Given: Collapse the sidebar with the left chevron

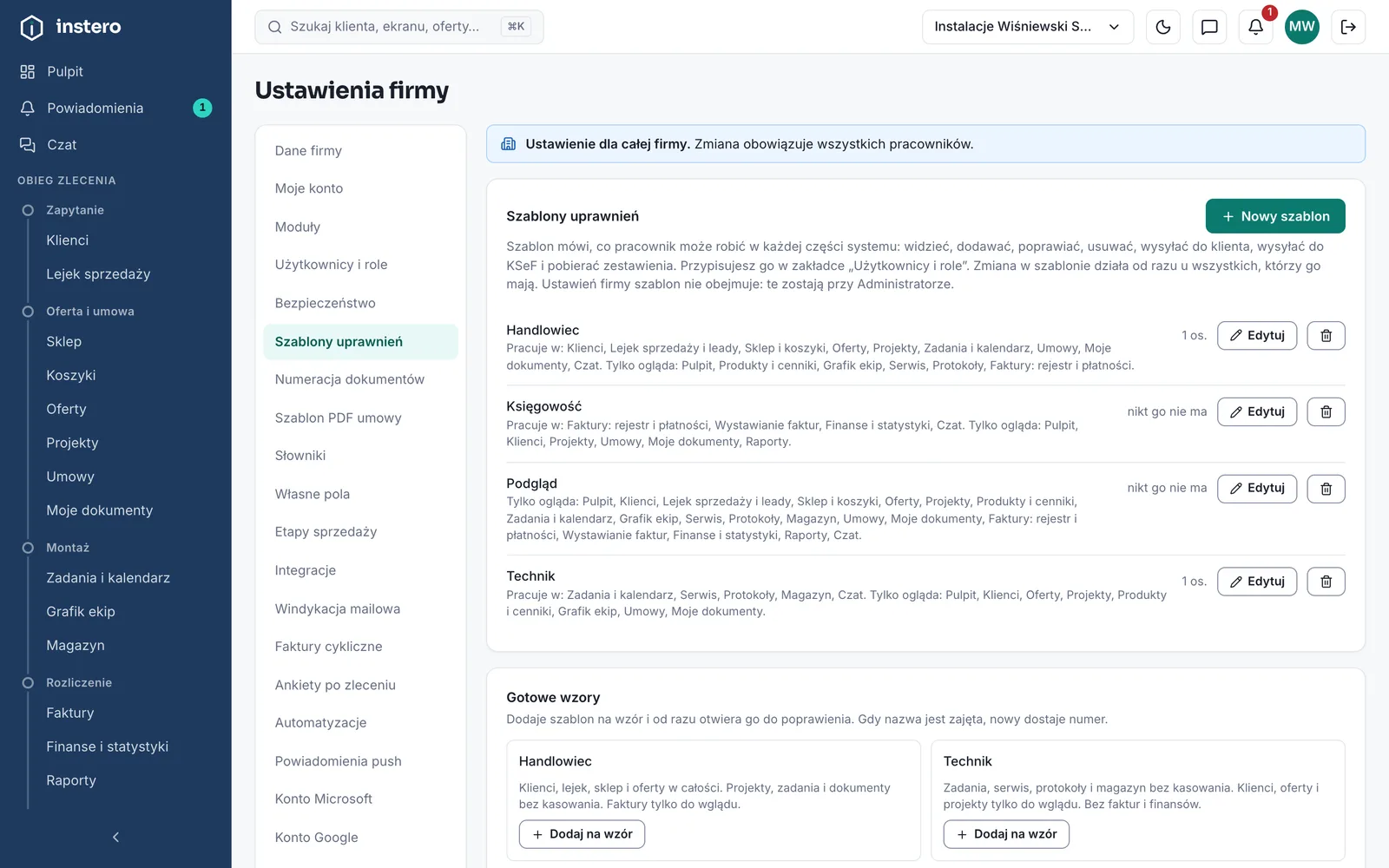Looking at the screenshot, I should (115, 837).
